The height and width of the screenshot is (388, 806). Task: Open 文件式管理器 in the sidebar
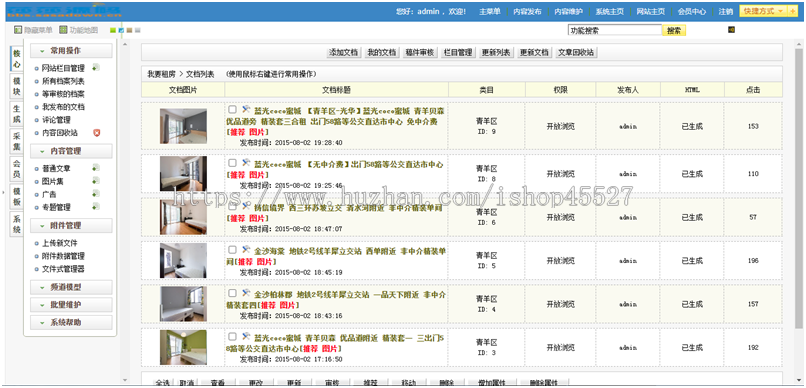point(63,269)
